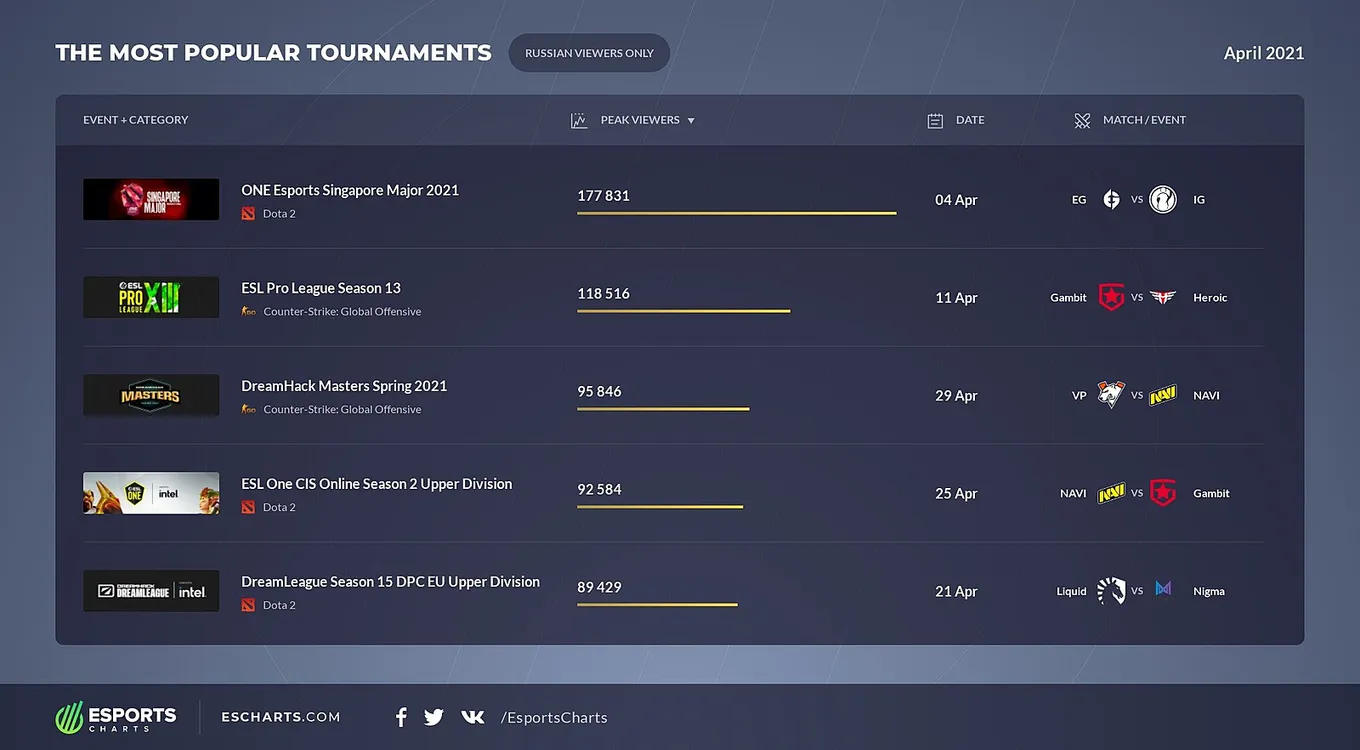Image resolution: width=1360 pixels, height=750 pixels.
Task: Click the 118 516 peak viewers value
Action: tap(603, 294)
